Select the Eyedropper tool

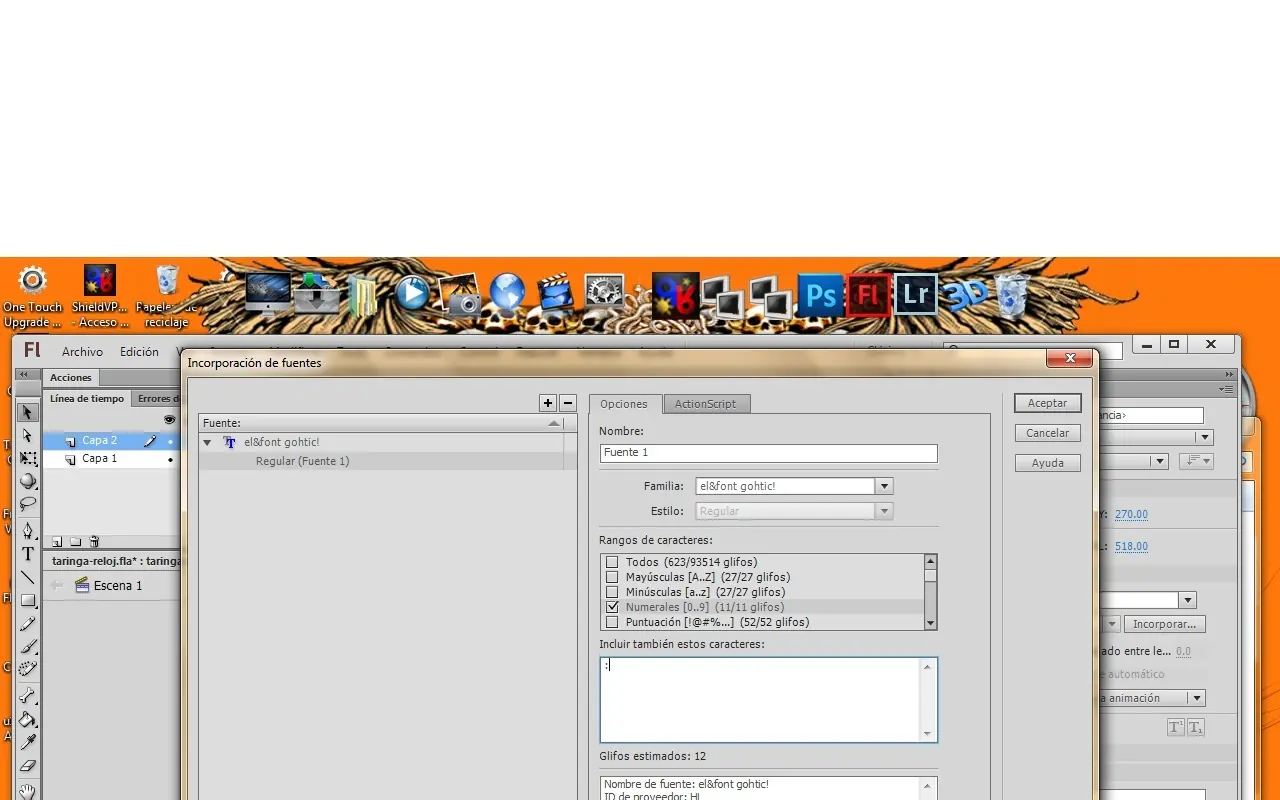(28, 742)
